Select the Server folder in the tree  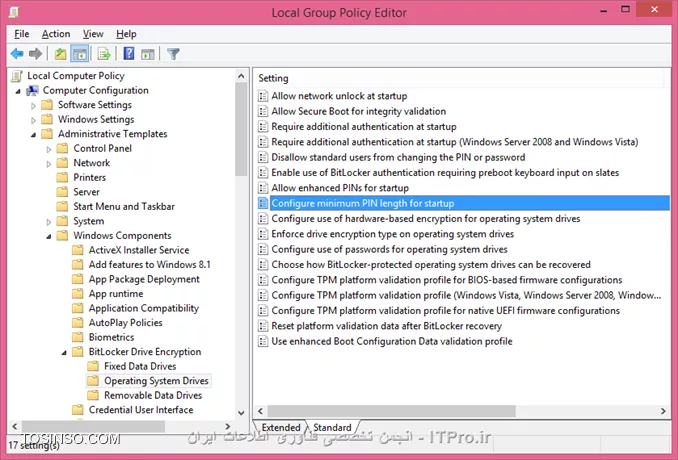86,192
